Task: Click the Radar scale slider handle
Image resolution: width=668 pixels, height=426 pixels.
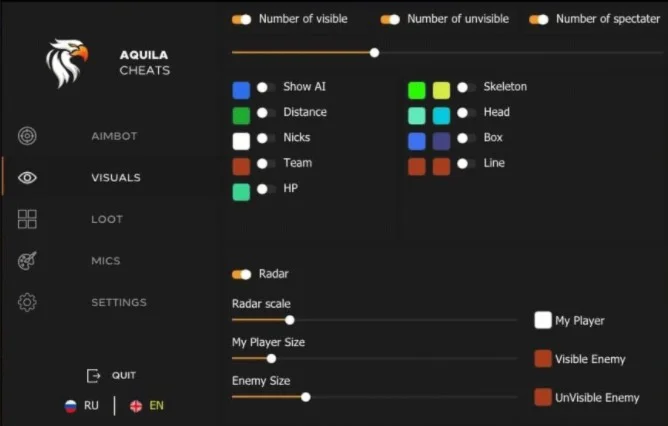Action: click(290, 320)
